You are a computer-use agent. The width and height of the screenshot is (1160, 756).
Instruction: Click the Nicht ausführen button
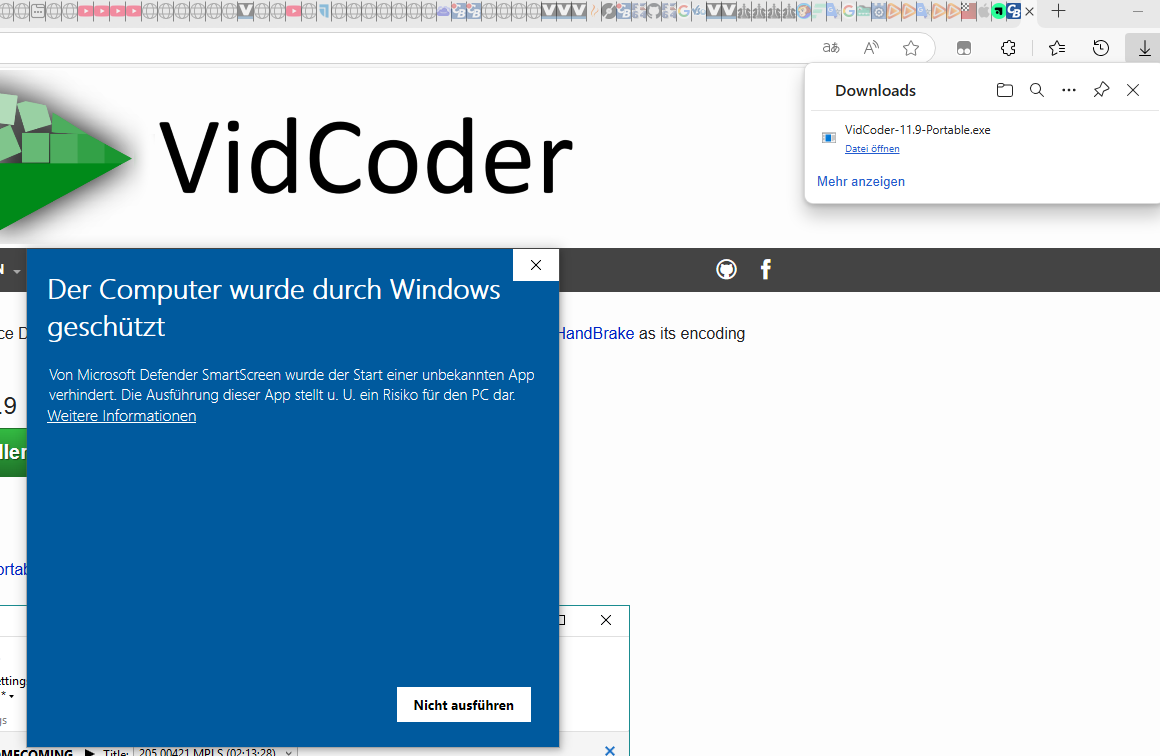click(464, 705)
